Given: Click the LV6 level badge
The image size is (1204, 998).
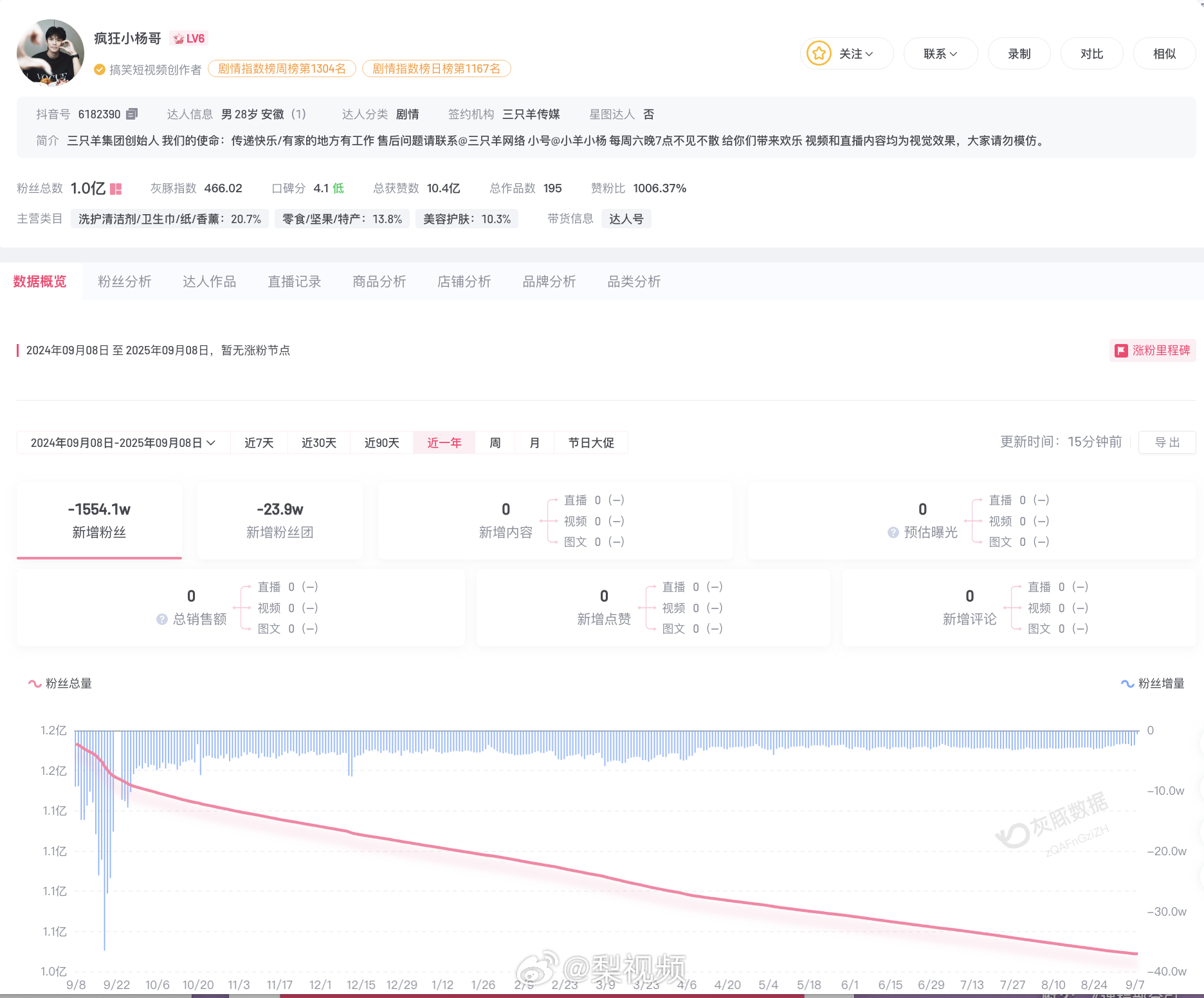Looking at the screenshot, I should [x=189, y=39].
